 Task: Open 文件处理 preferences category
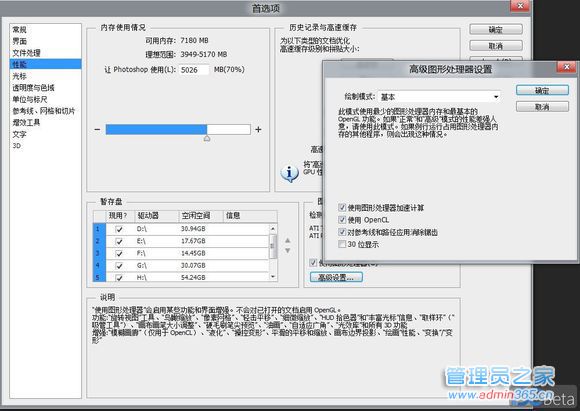[x=26, y=53]
